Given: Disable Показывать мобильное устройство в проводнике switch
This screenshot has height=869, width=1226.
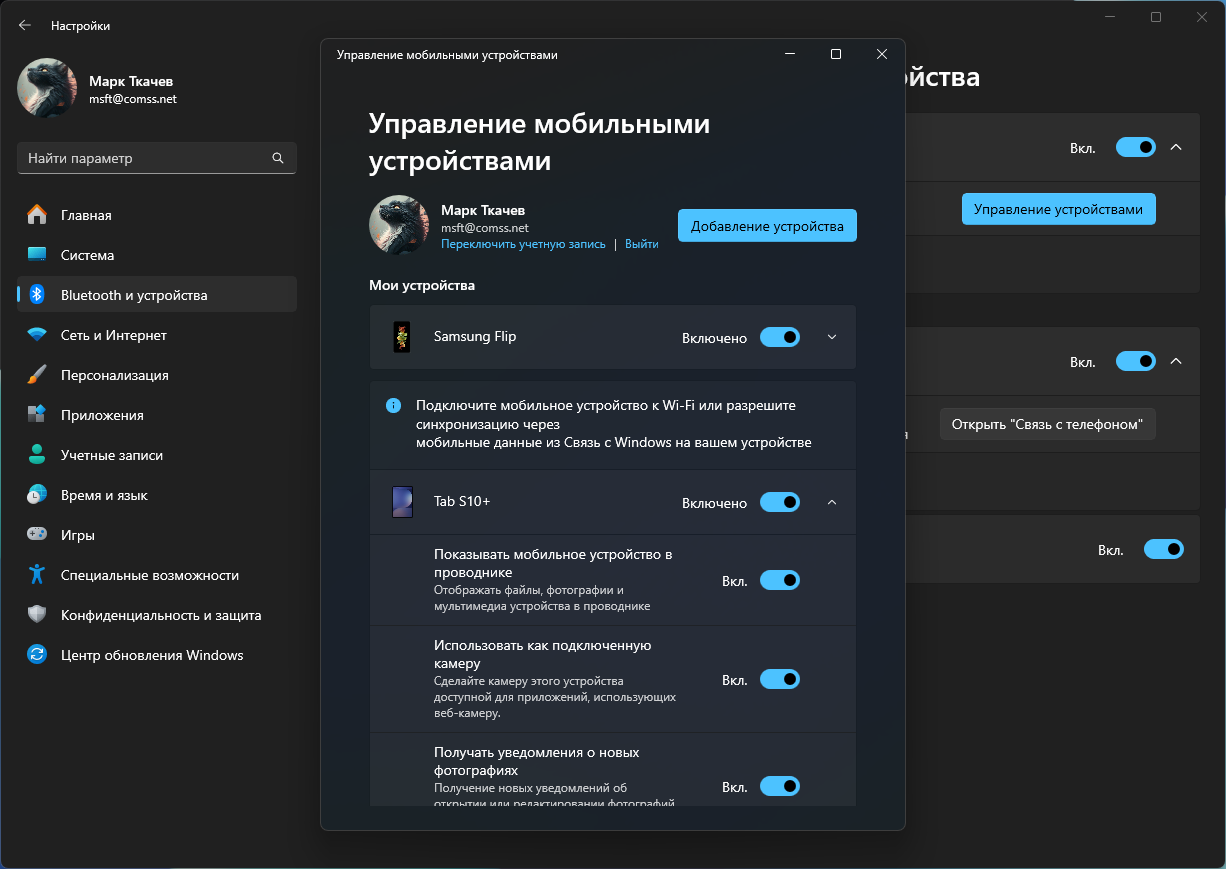Looking at the screenshot, I should pos(780,580).
